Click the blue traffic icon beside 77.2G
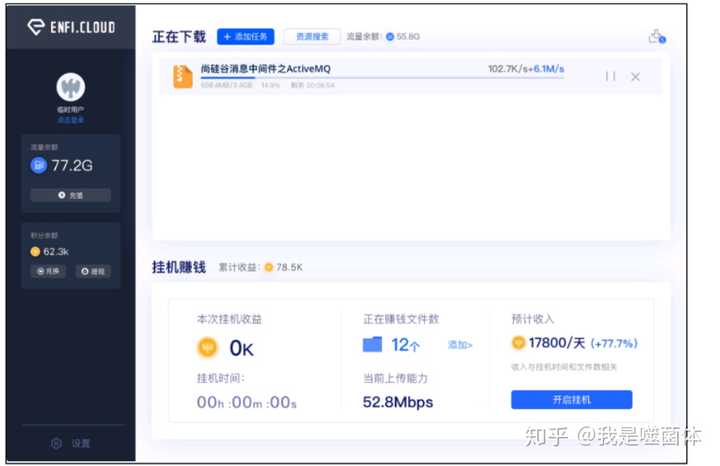Screen dimensions: 720x466 pyautogui.click(x=39, y=165)
